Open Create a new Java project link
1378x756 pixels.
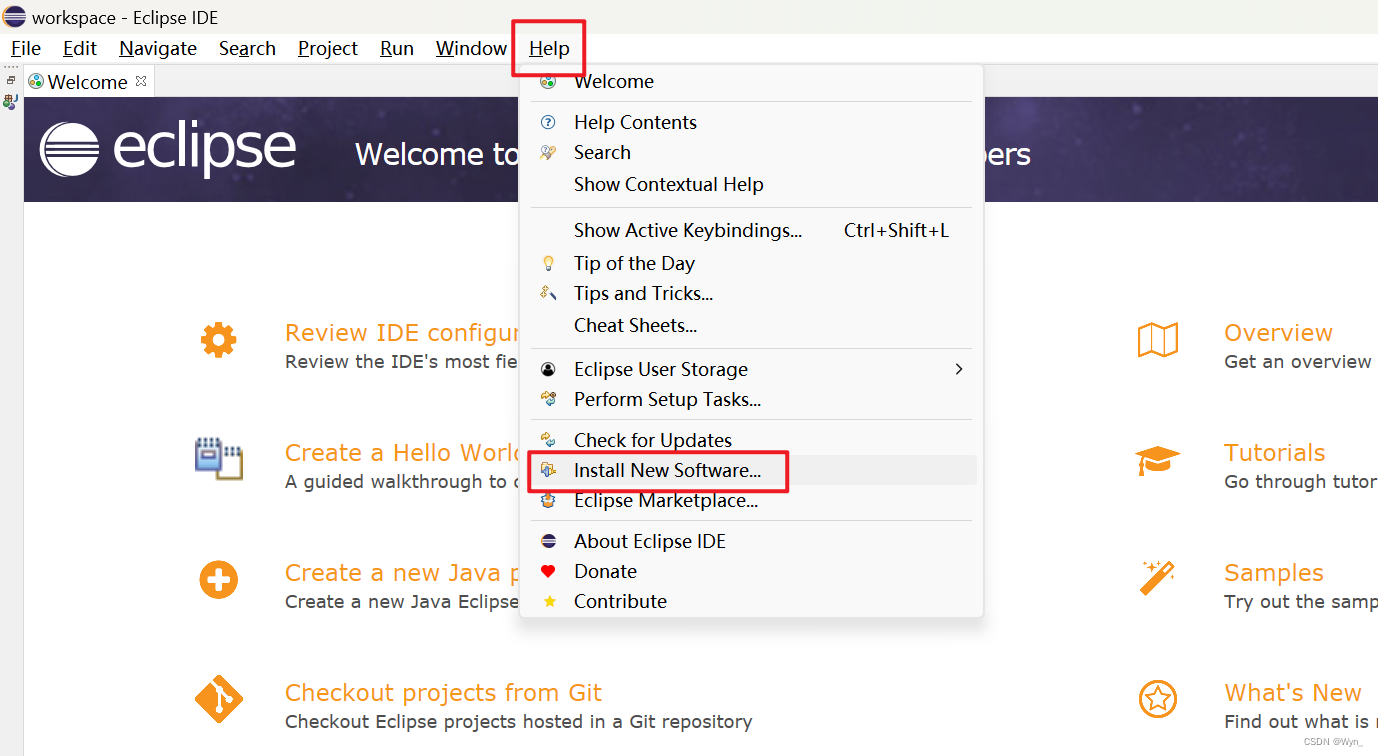click(x=401, y=573)
